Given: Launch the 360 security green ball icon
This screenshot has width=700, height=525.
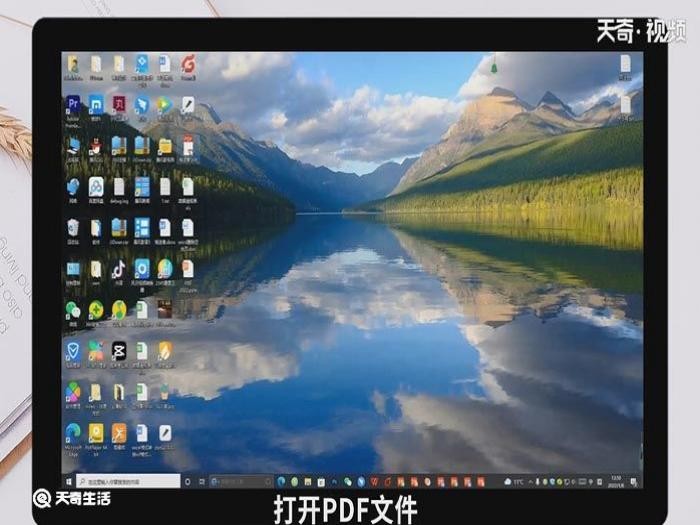Looking at the screenshot, I should pyautogui.click(x=96, y=310).
